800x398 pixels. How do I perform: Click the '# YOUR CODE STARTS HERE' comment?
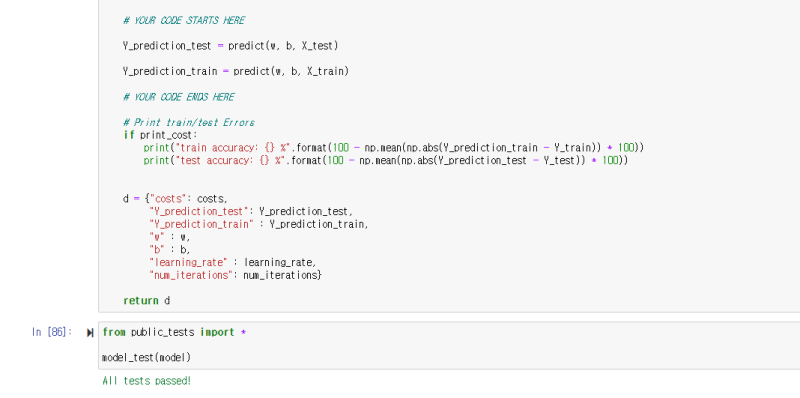point(184,20)
